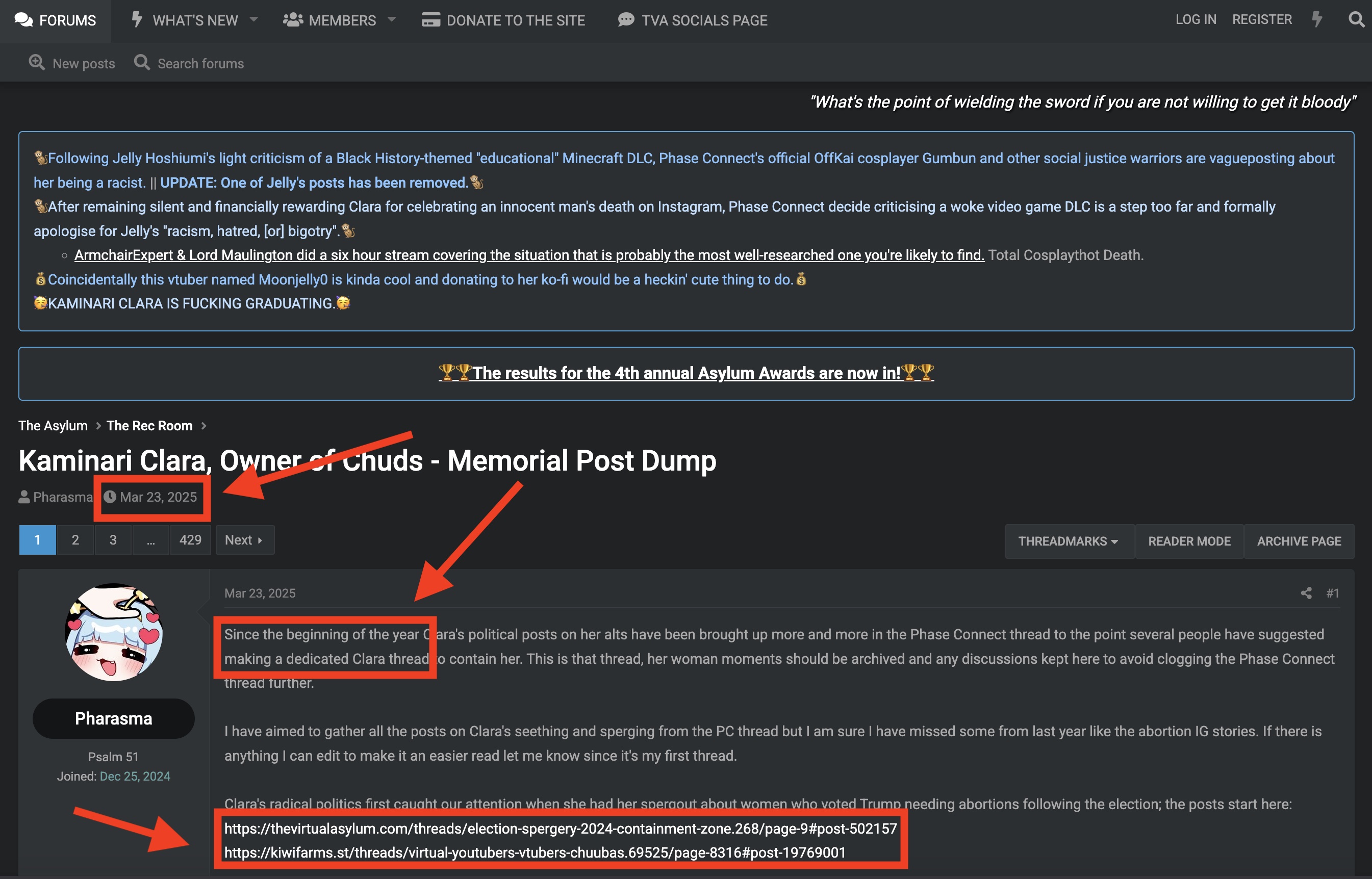Click the share icon on post #1
The height and width of the screenshot is (879, 1372).
point(1306,593)
